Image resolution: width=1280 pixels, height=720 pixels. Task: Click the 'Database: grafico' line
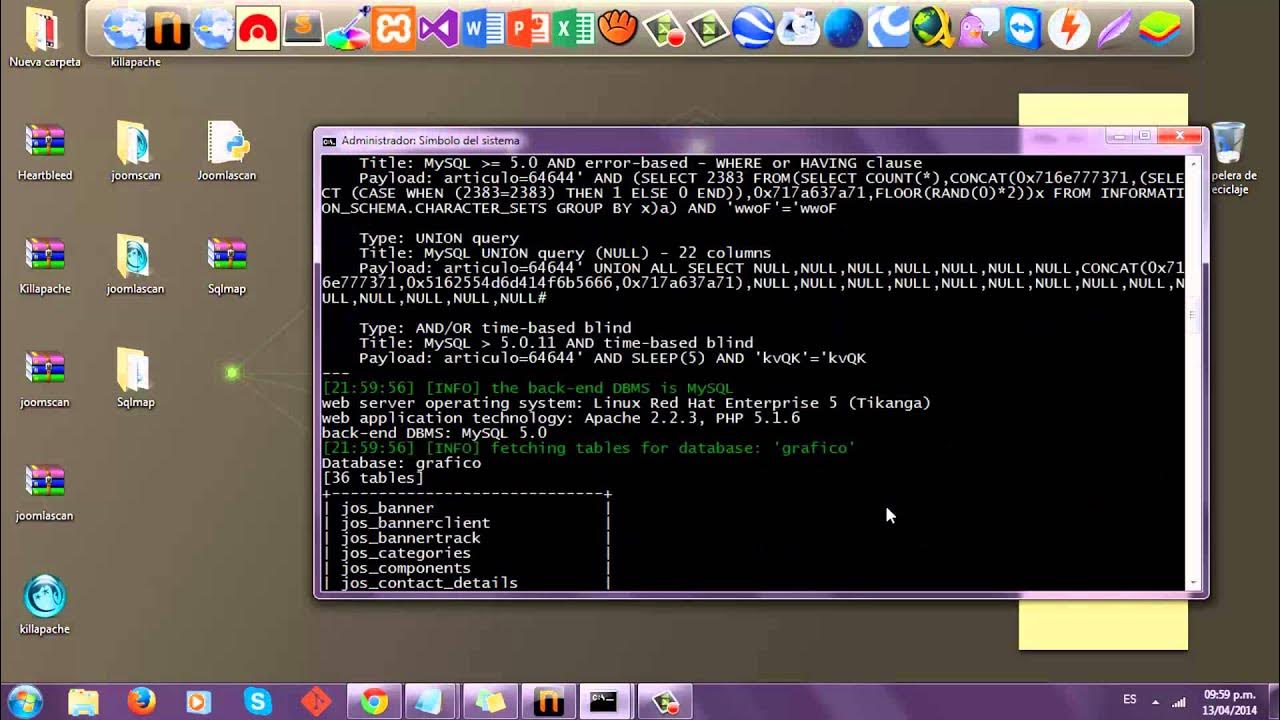tap(401, 463)
